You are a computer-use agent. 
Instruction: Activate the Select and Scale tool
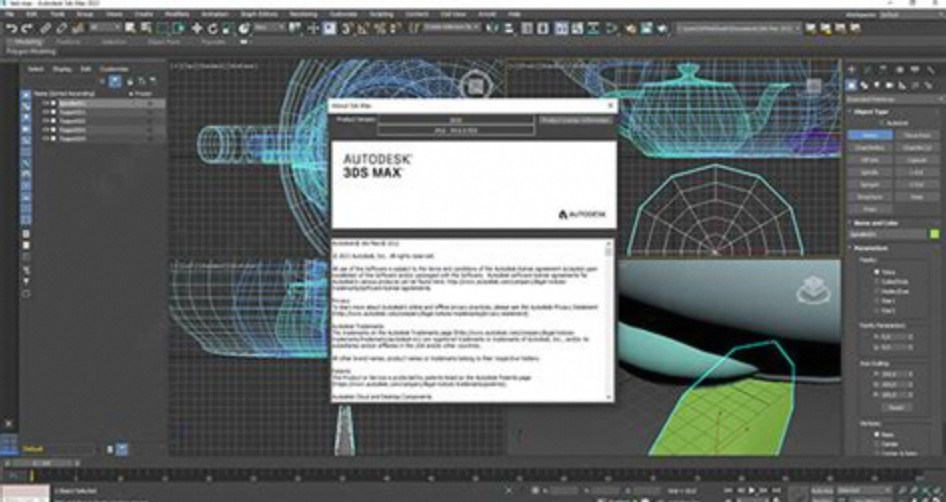[228, 28]
